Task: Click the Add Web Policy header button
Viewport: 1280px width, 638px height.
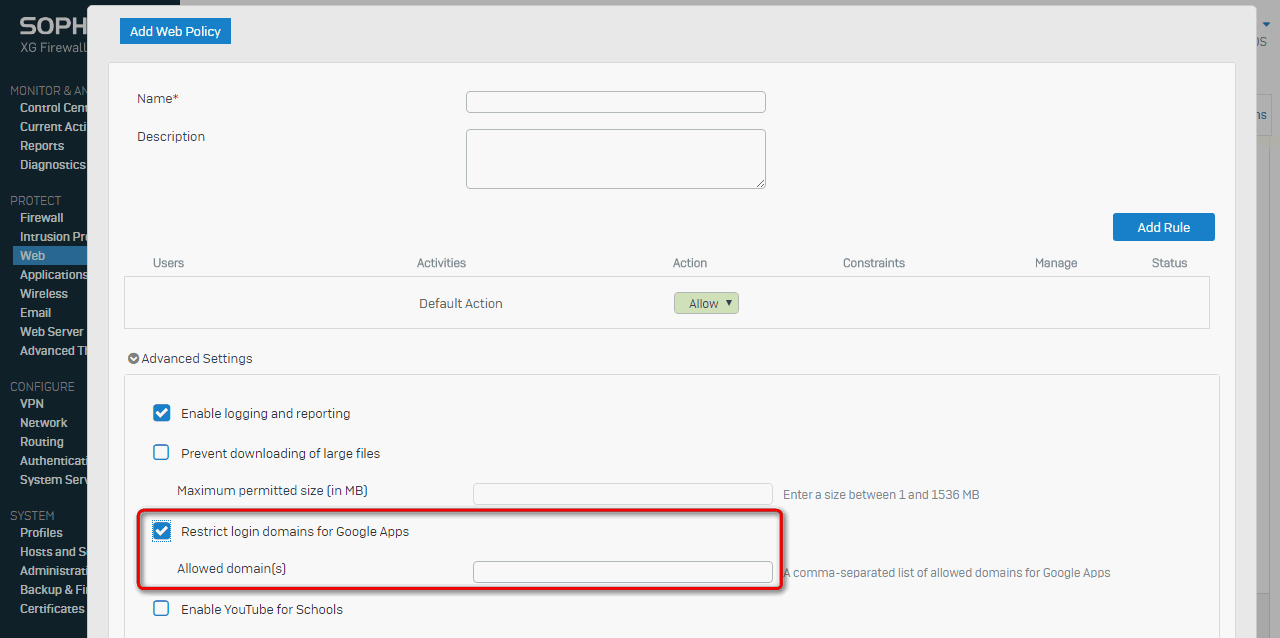Action: (175, 31)
